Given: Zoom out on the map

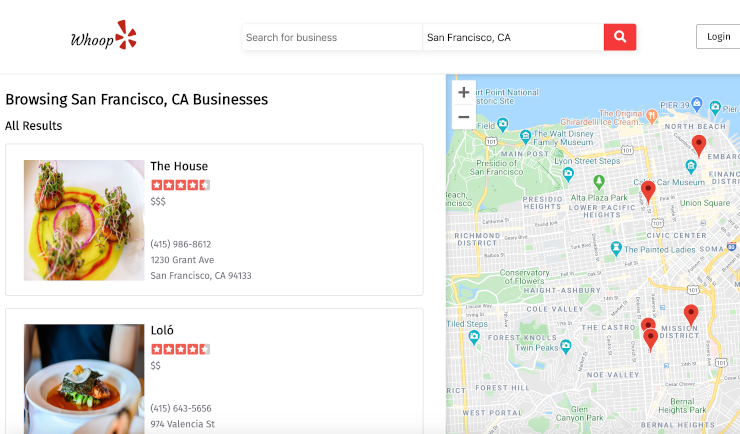Looking at the screenshot, I should (463, 117).
